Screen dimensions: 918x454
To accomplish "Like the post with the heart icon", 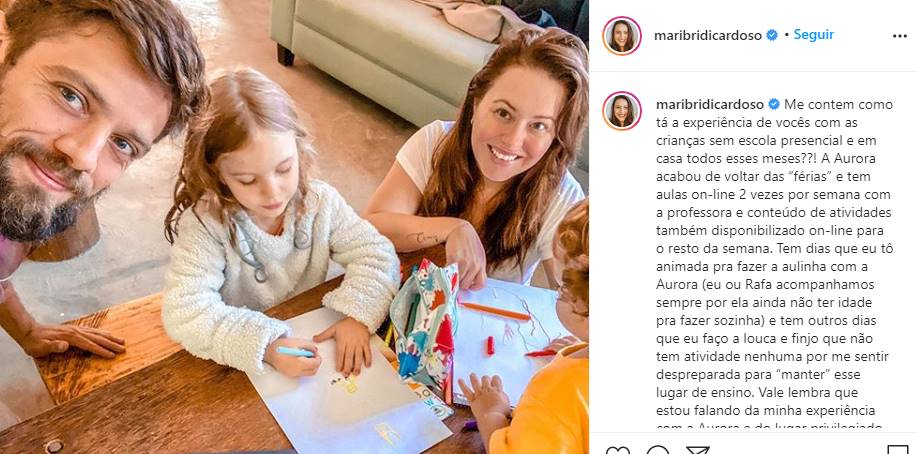I will [618, 450].
